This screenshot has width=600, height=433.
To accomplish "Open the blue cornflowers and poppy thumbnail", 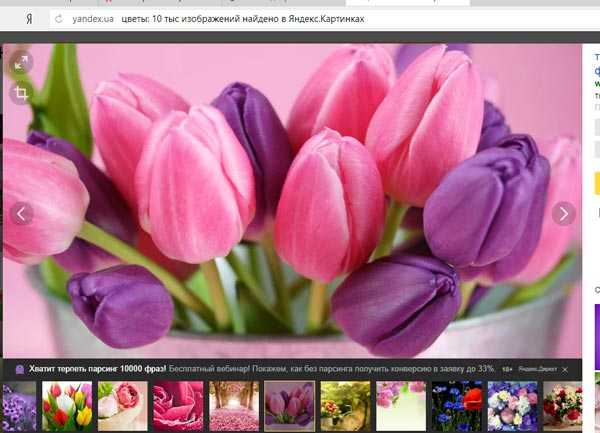I will [457, 406].
